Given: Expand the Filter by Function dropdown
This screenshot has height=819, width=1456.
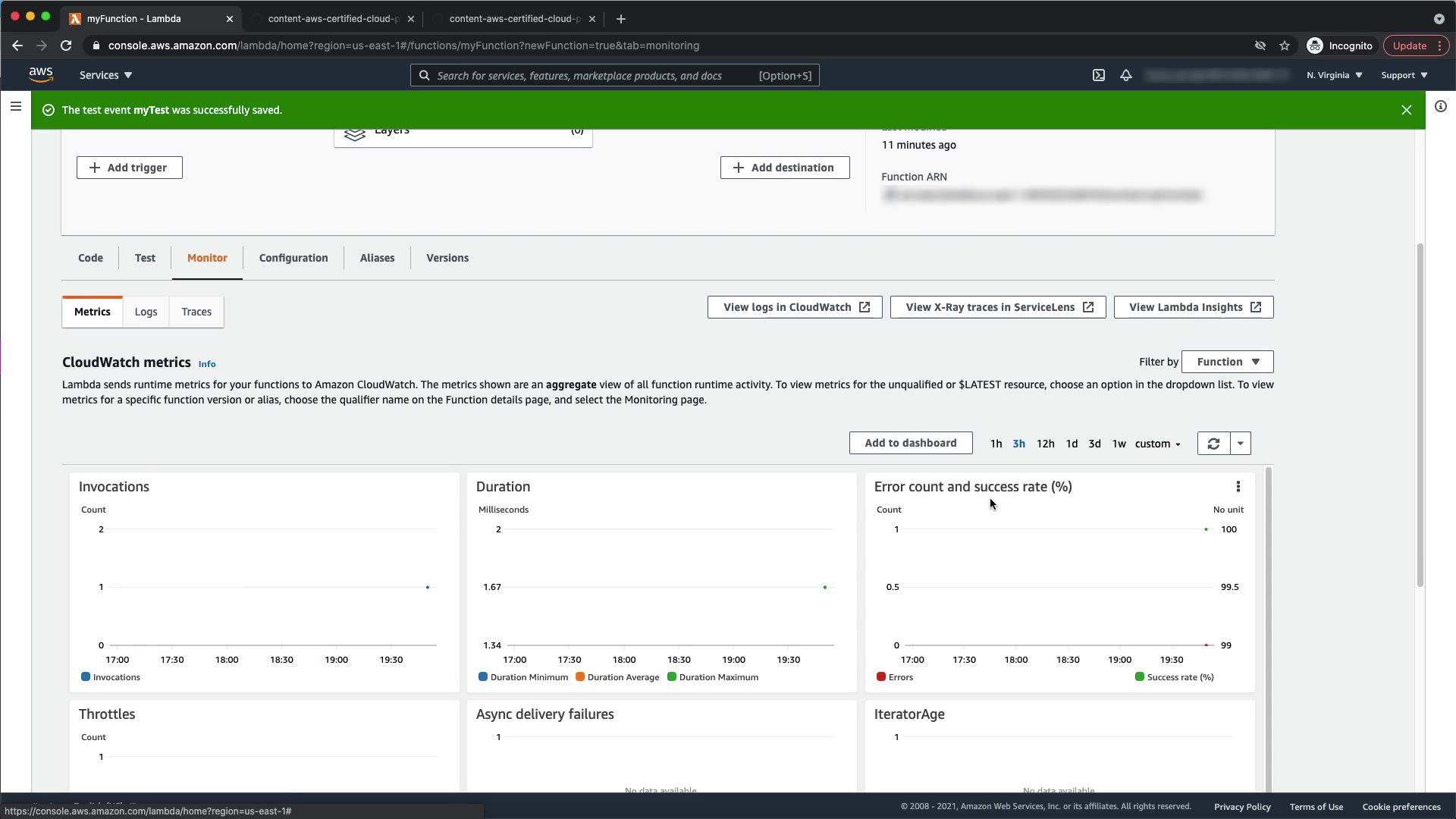Looking at the screenshot, I should click(x=1227, y=362).
